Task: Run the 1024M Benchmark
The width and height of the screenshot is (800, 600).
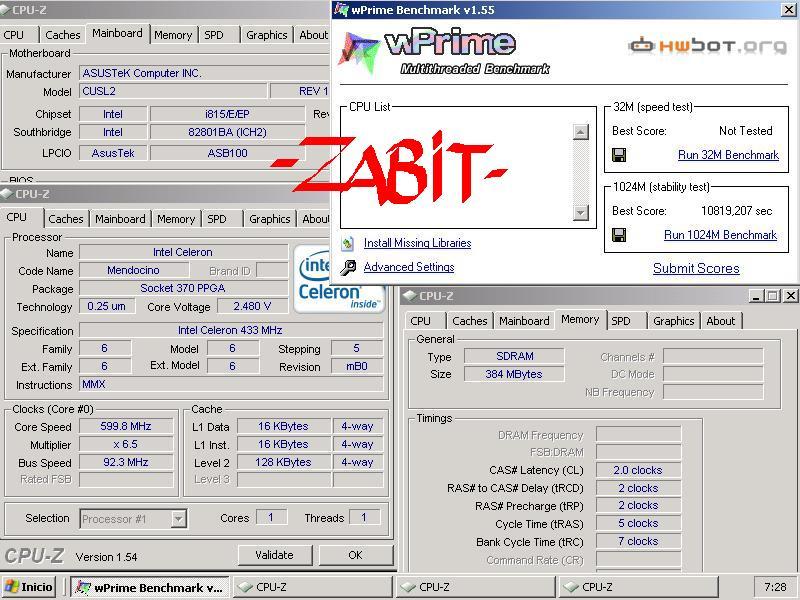Action: click(720, 235)
